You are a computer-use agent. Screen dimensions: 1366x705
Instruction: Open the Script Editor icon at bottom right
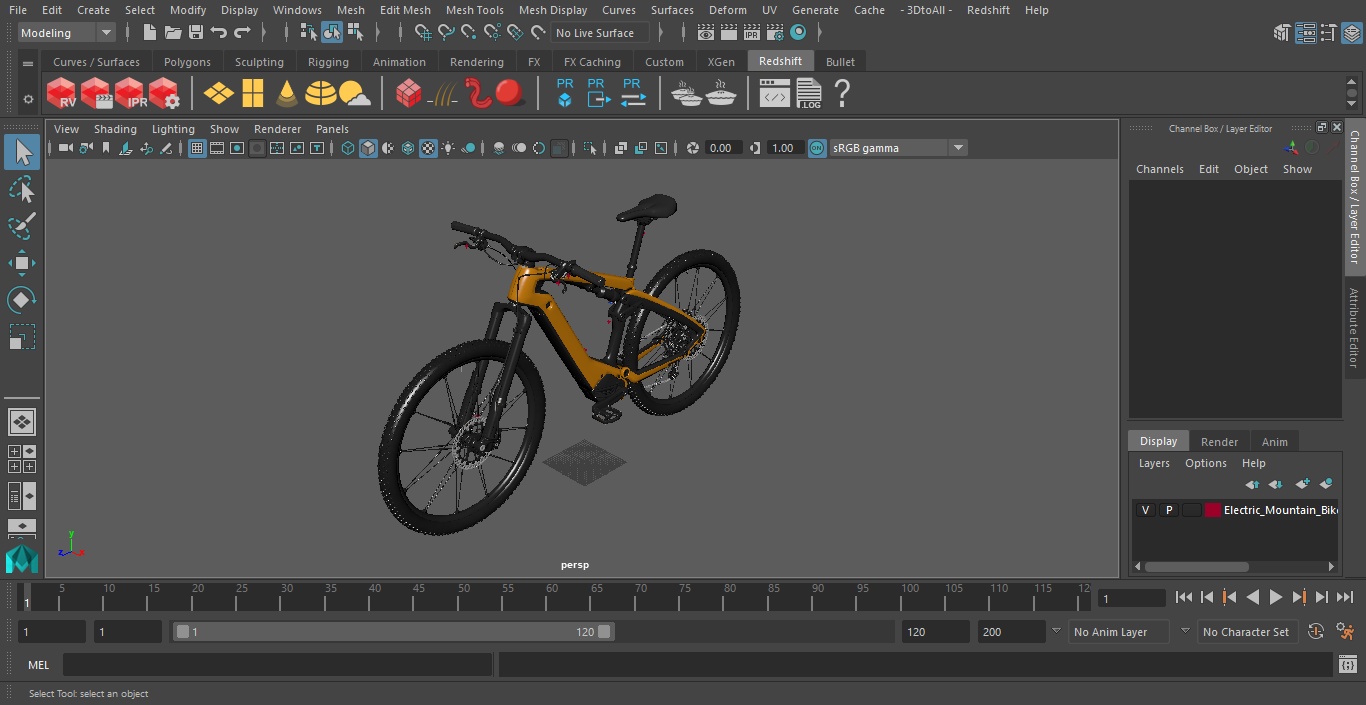(1347, 665)
